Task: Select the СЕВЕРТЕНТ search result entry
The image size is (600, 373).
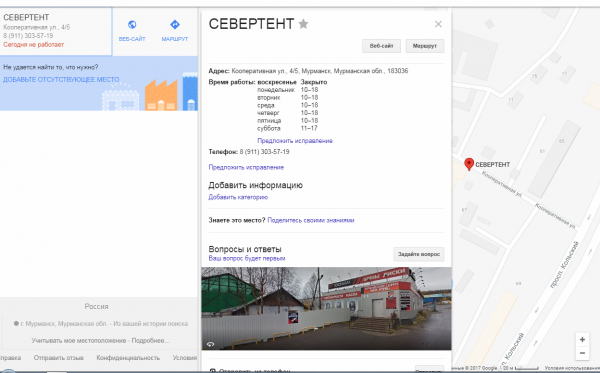Action: (x=56, y=31)
